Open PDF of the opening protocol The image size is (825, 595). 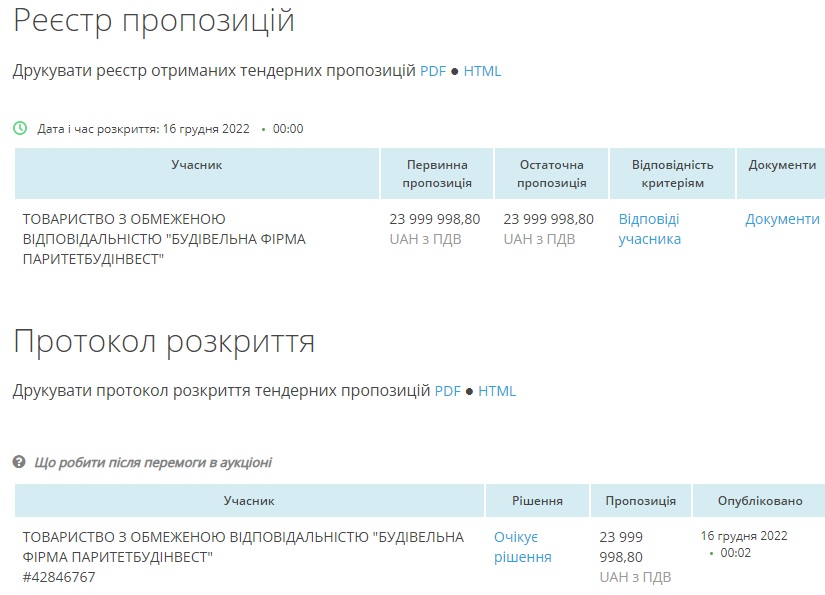[x=447, y=391]
